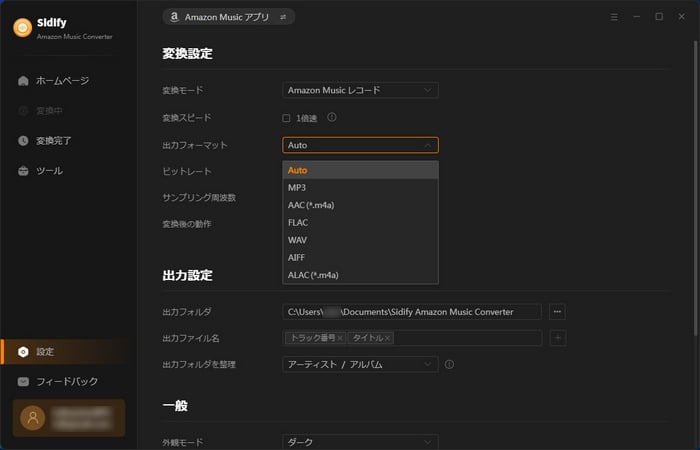The height and width of the screenshot is (450, 700).
Task: Go to フィードバック in the sidebar
Action: [x=67, y=382]
